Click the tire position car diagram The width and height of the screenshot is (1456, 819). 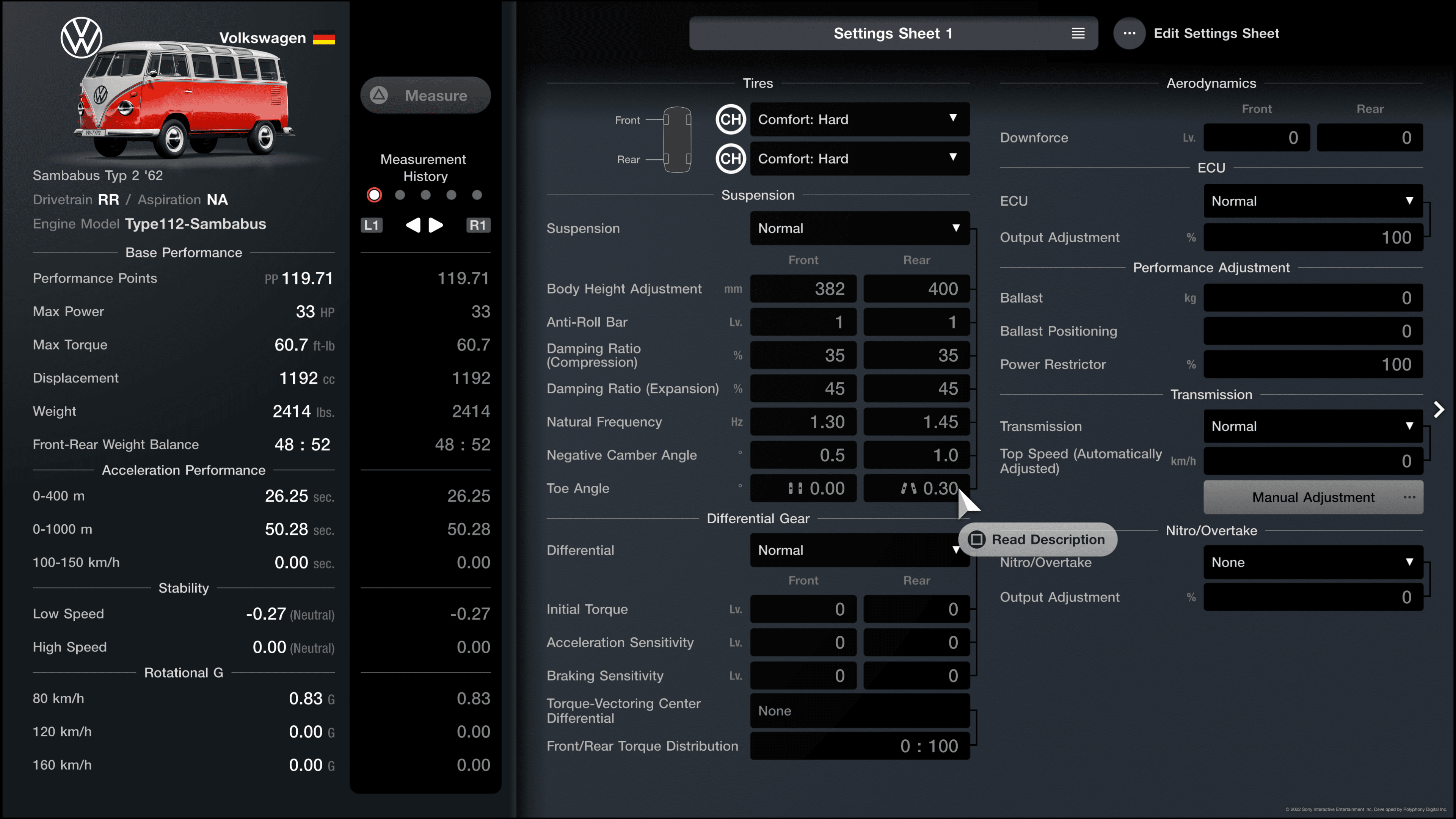point(676,140)
